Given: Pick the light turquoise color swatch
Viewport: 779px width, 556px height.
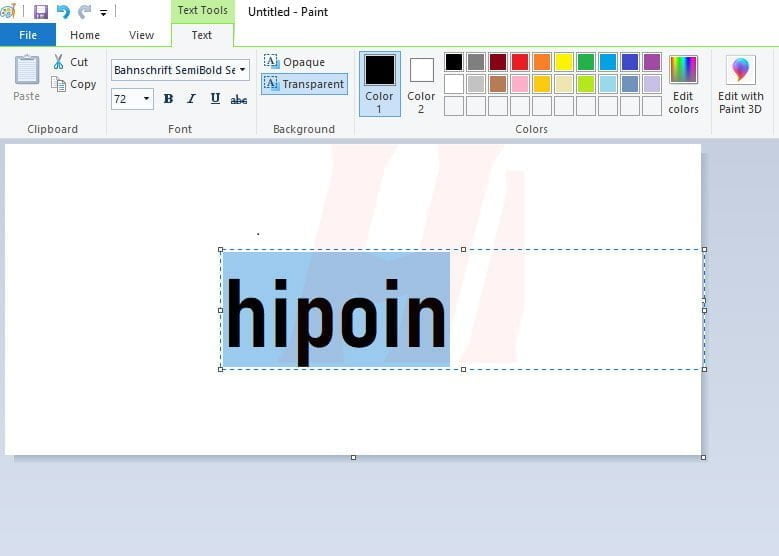Looking at the screenshot, I should click(x=608, y=84).
